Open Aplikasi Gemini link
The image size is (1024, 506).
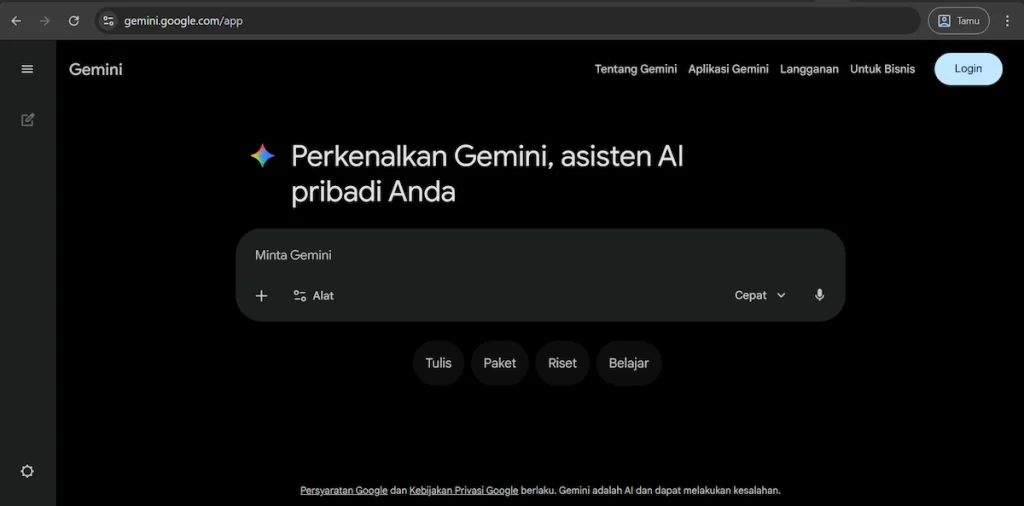pos(728,69)
